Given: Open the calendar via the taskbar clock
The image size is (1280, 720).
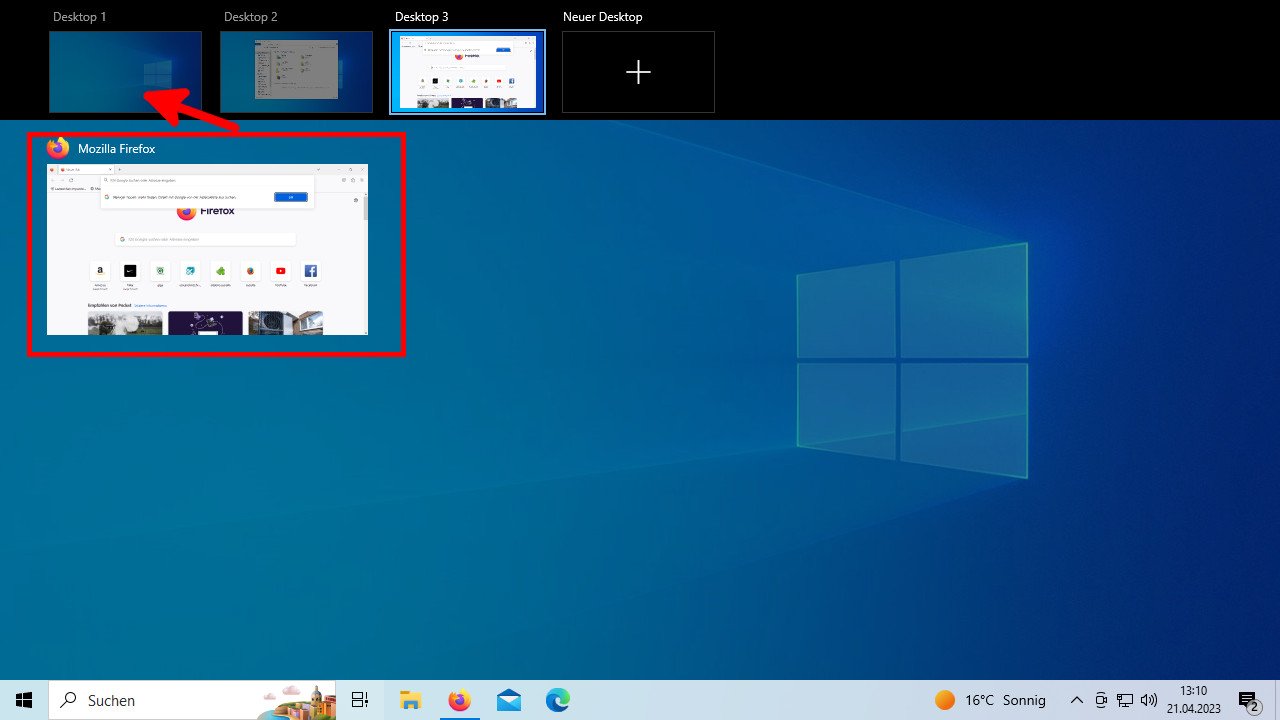Looking at the screenshot, I should coord(1194,699).
